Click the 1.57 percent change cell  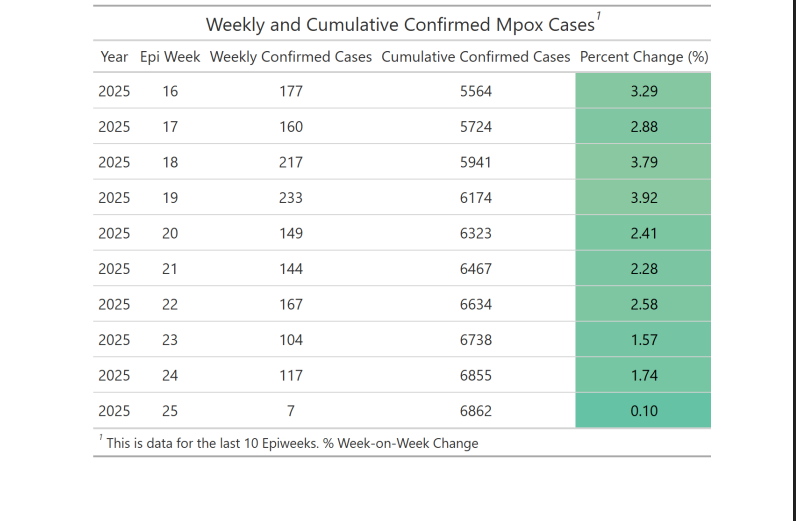644,340
